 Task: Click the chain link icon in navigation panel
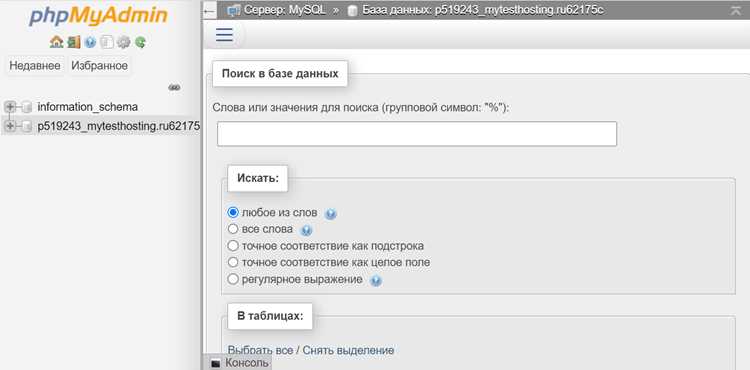(x=174, y=87)
